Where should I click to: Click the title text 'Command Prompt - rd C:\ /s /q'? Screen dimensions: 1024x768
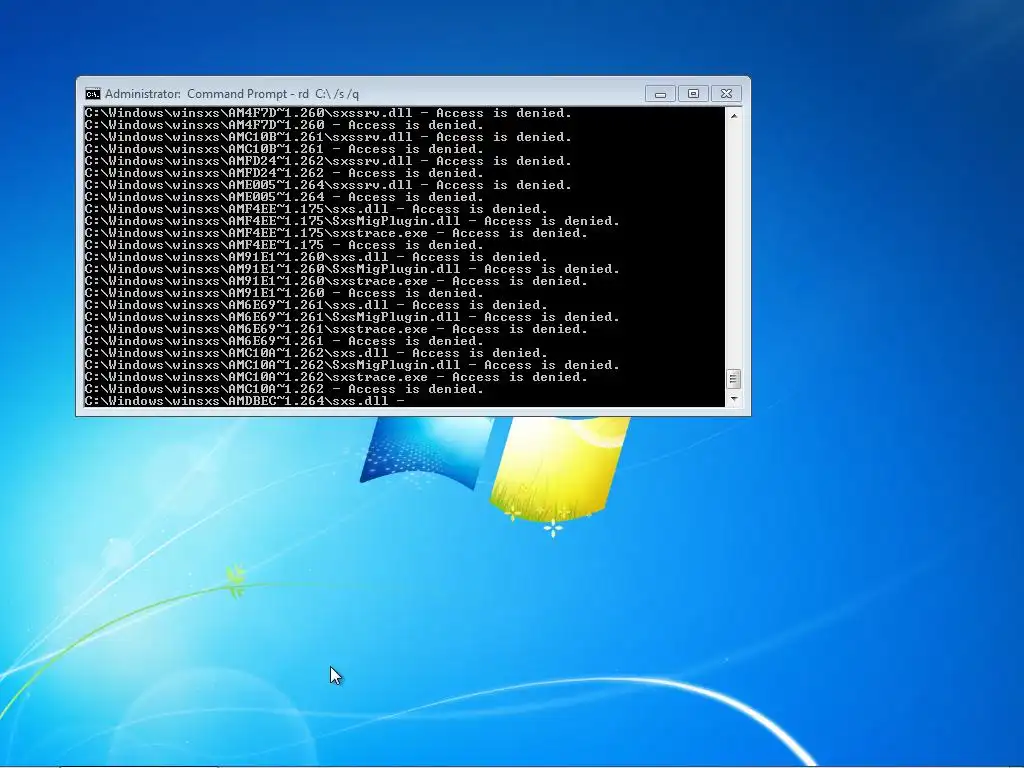[x=273, y=94]
